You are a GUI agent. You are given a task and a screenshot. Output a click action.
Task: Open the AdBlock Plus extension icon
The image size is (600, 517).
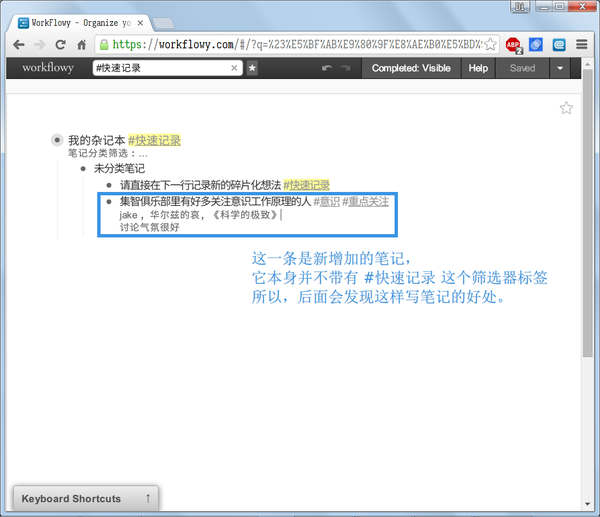point(514,45)
